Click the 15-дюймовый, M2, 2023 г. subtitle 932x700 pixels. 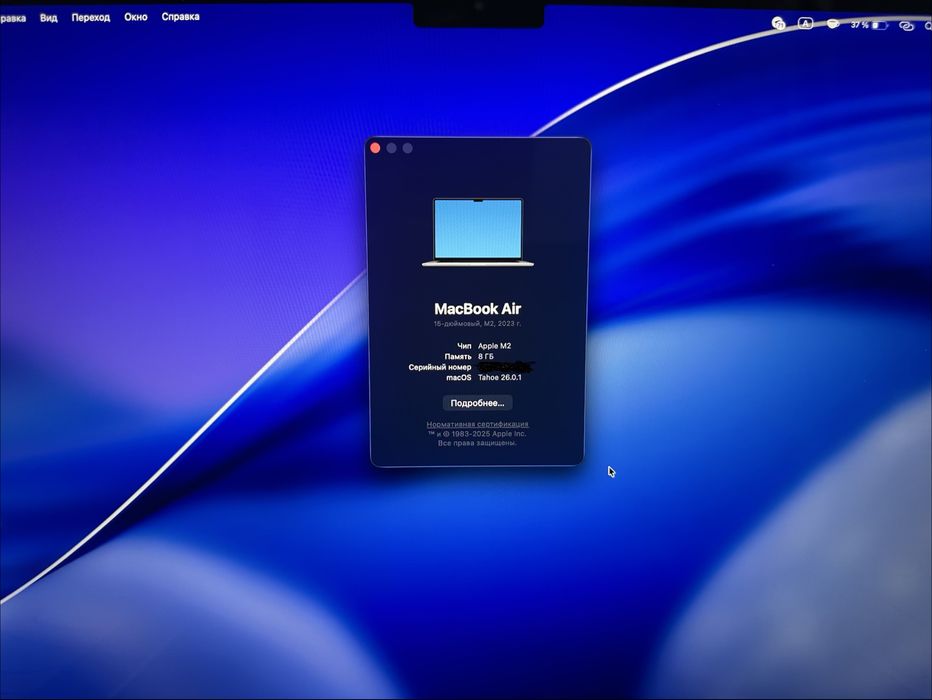point(477,324)
